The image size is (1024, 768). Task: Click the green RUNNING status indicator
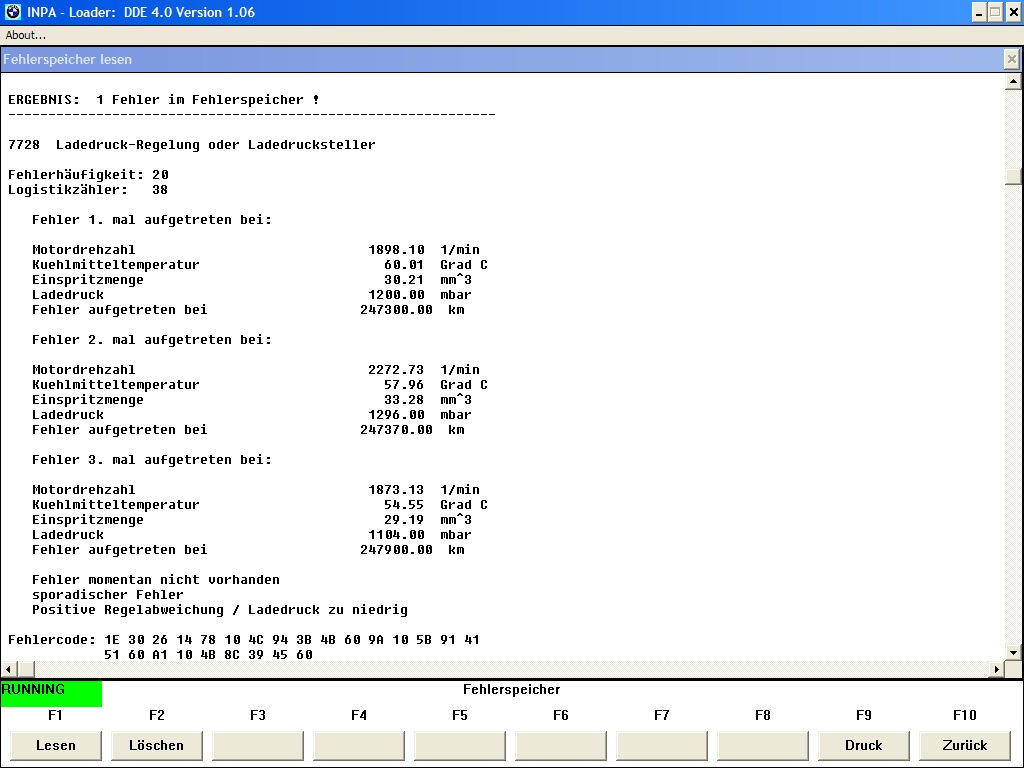(51, 693)
